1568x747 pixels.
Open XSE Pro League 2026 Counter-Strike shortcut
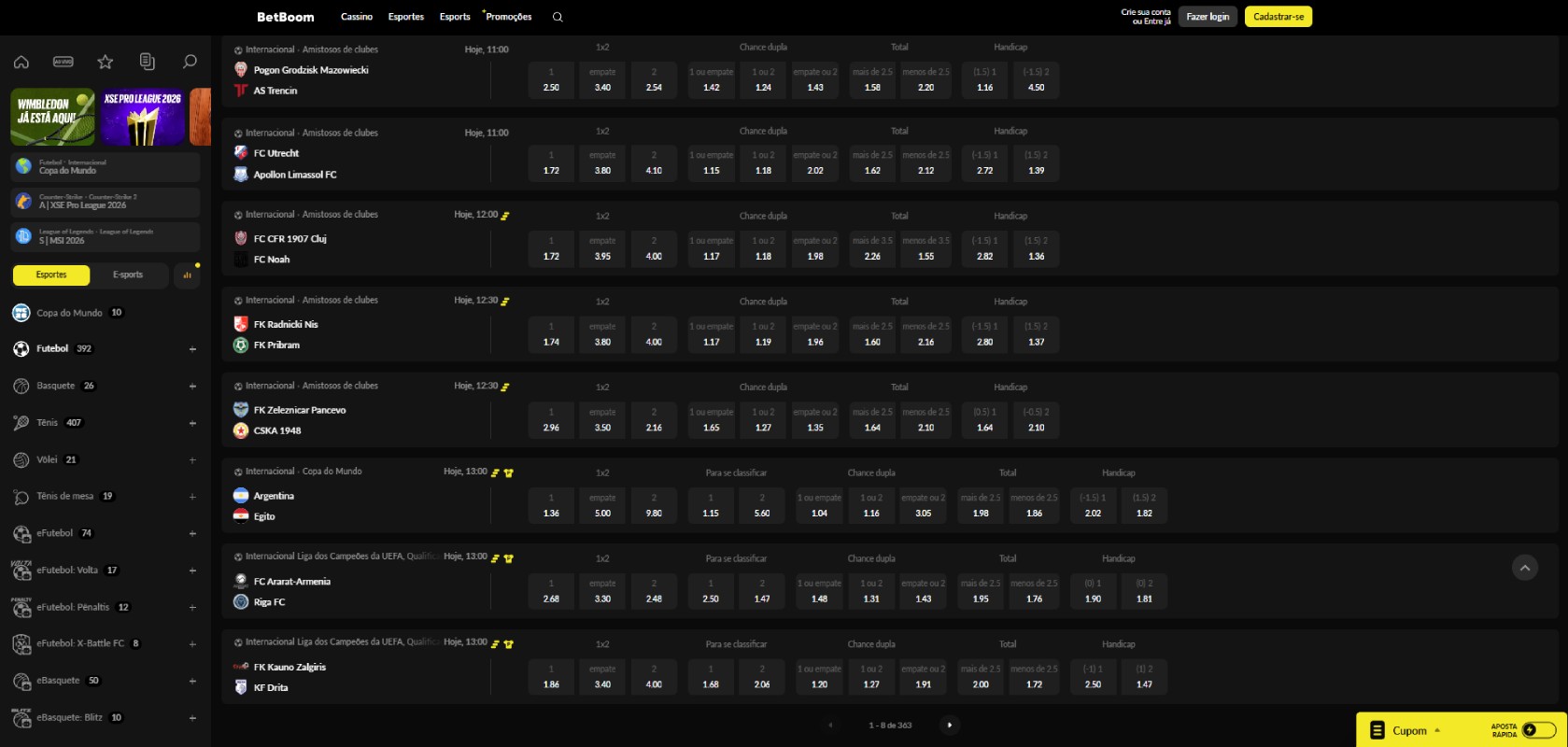click(105, 202)
